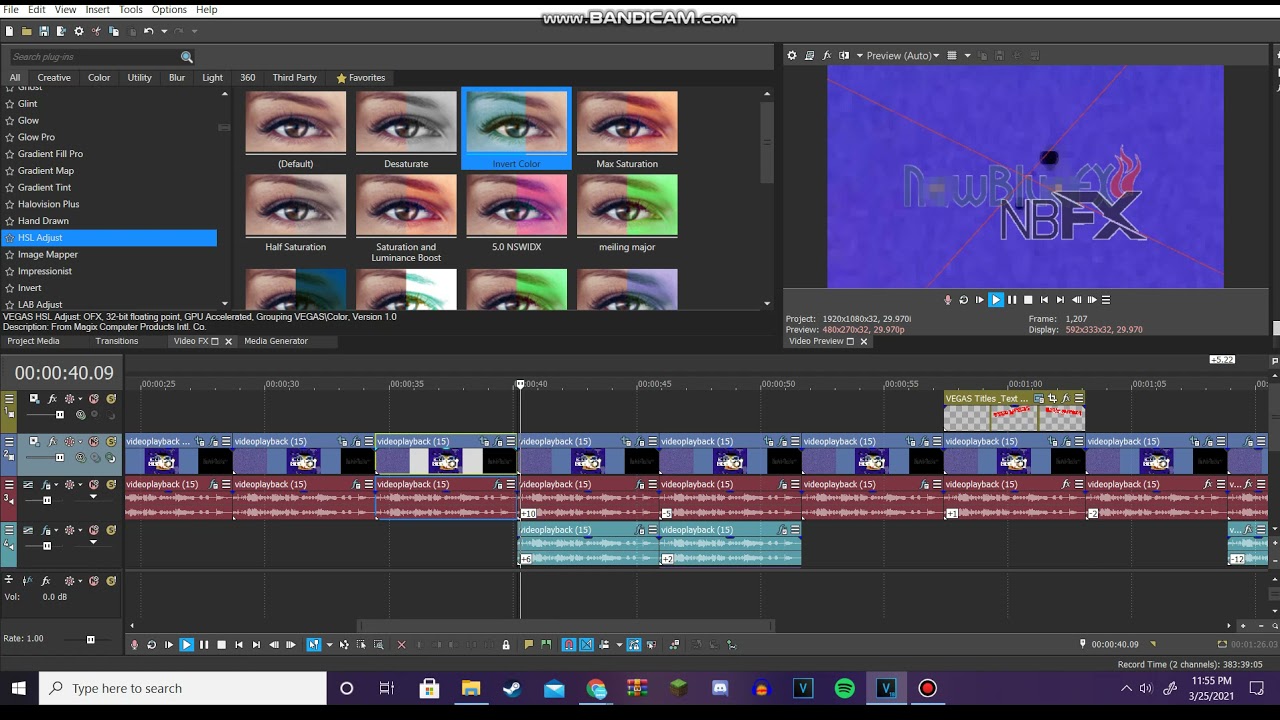
Task: Choose the Max Saturation preset thumbnail
Action: (627, 123)
